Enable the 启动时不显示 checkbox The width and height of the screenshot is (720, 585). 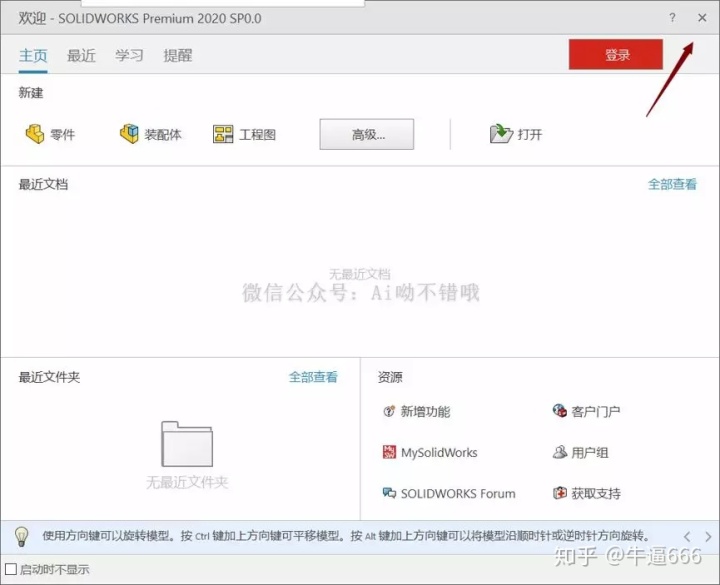point(11,569)
